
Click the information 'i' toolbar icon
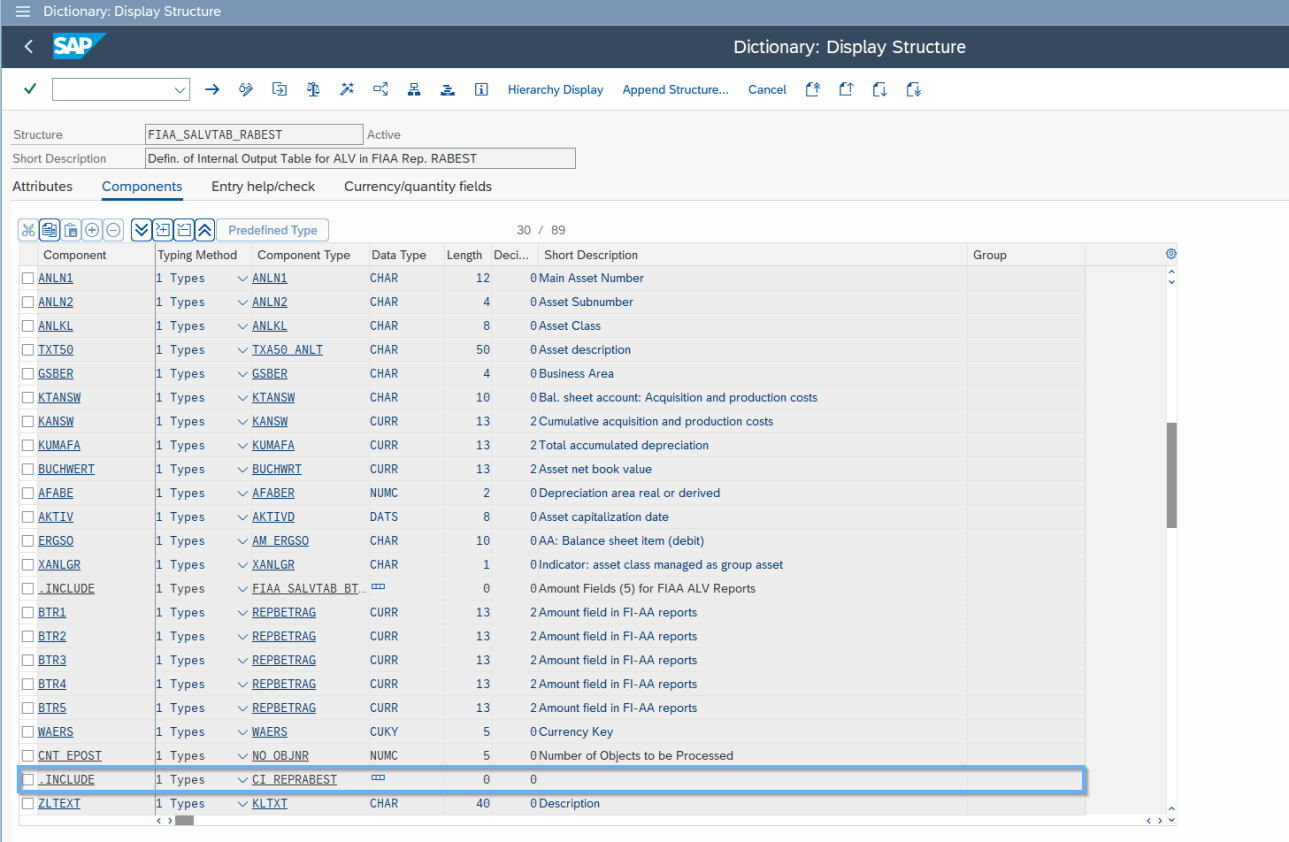pyautogui.click(x=481, y=89)
